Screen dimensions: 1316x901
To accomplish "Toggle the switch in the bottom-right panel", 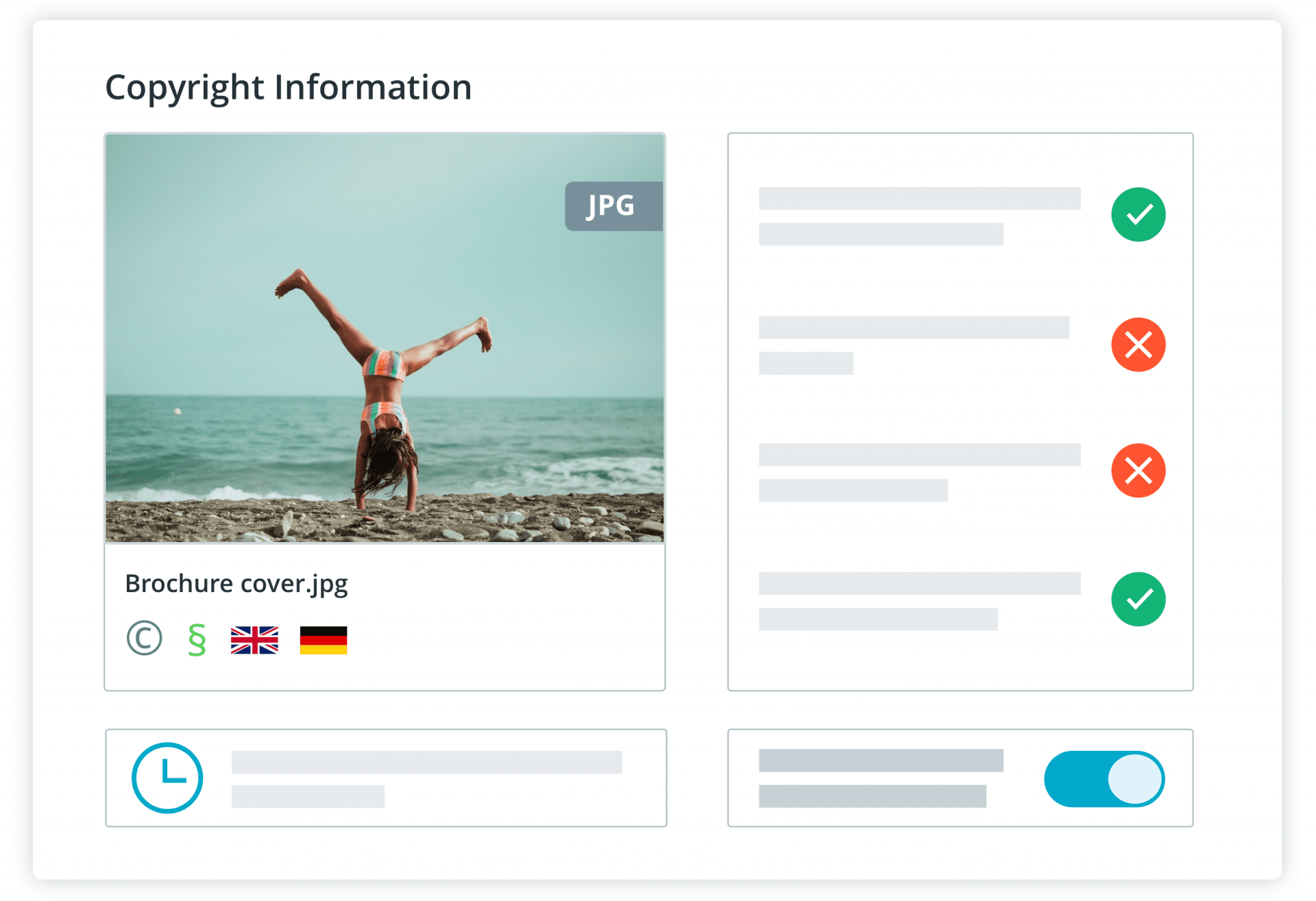I will 1103,778.
